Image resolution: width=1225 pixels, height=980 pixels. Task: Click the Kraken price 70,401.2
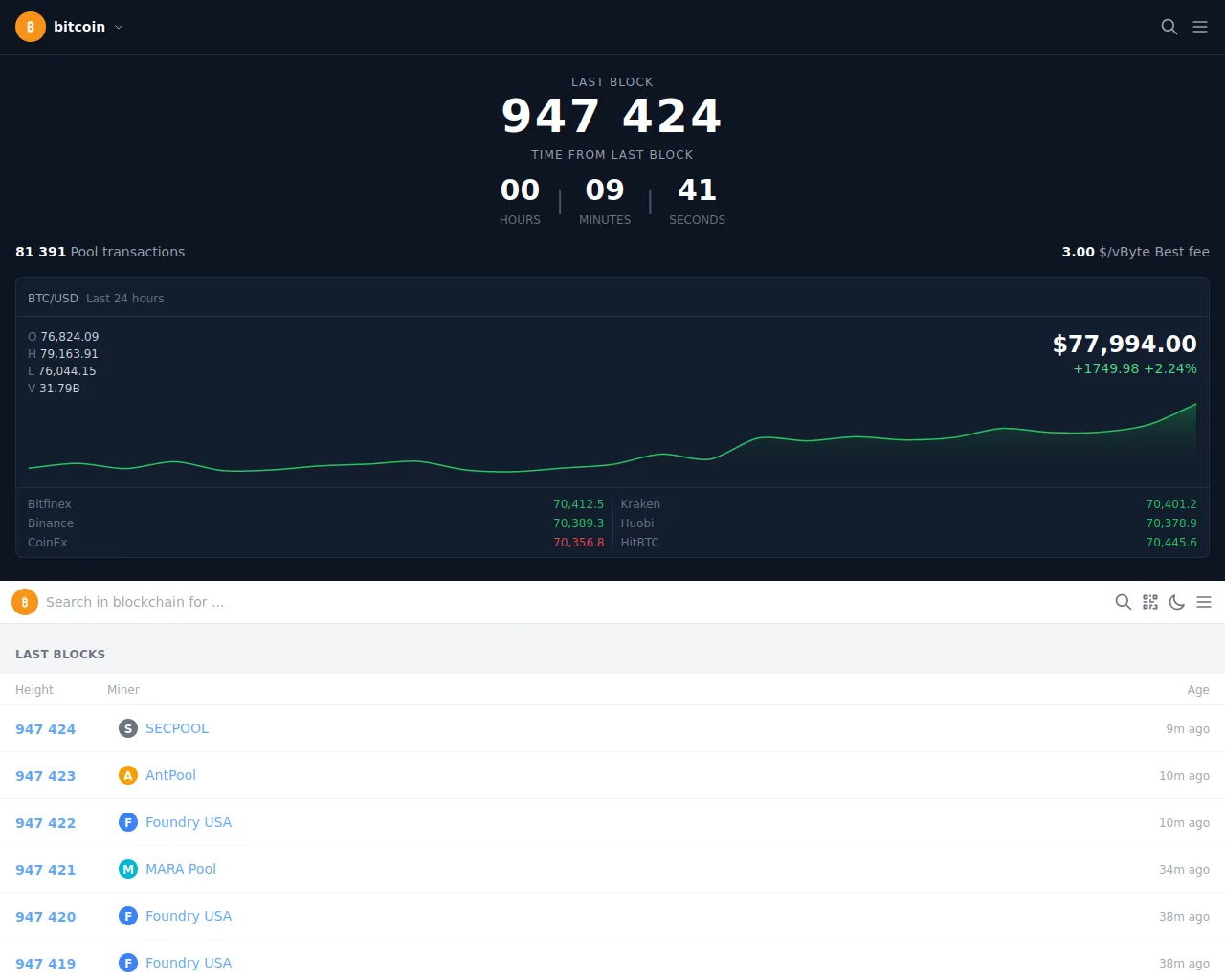pos(1171,504)
